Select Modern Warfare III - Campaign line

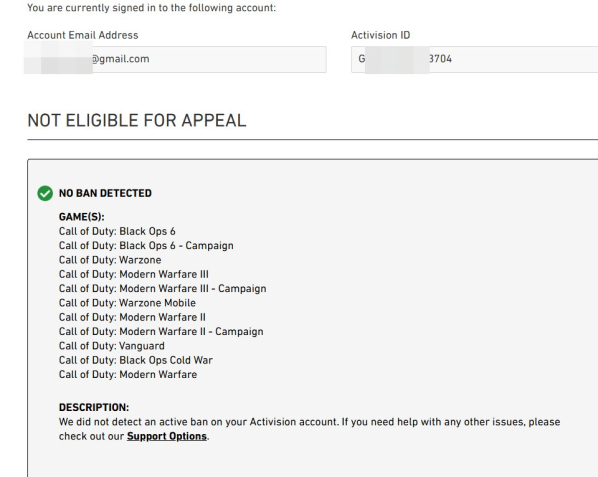pos(162,289)
